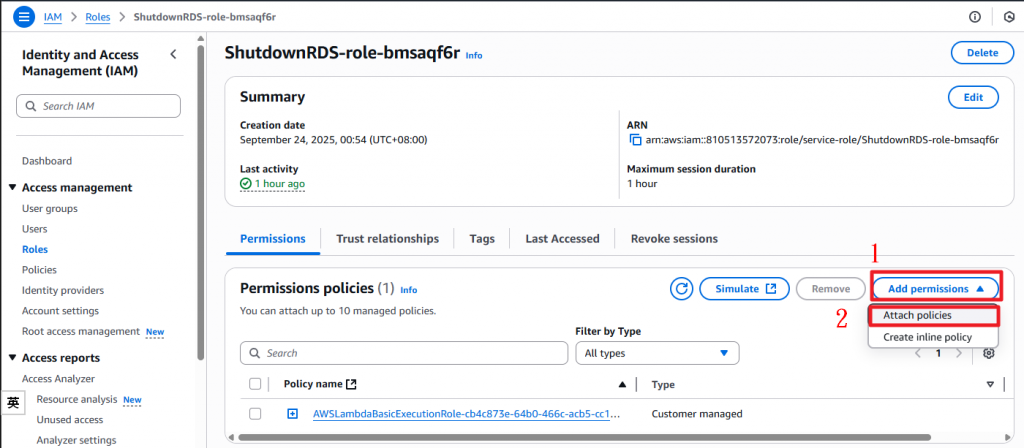Click the info circle icon in header
Image resolution: width=1024 pixels, height=448 pixels.
[975, 17]
